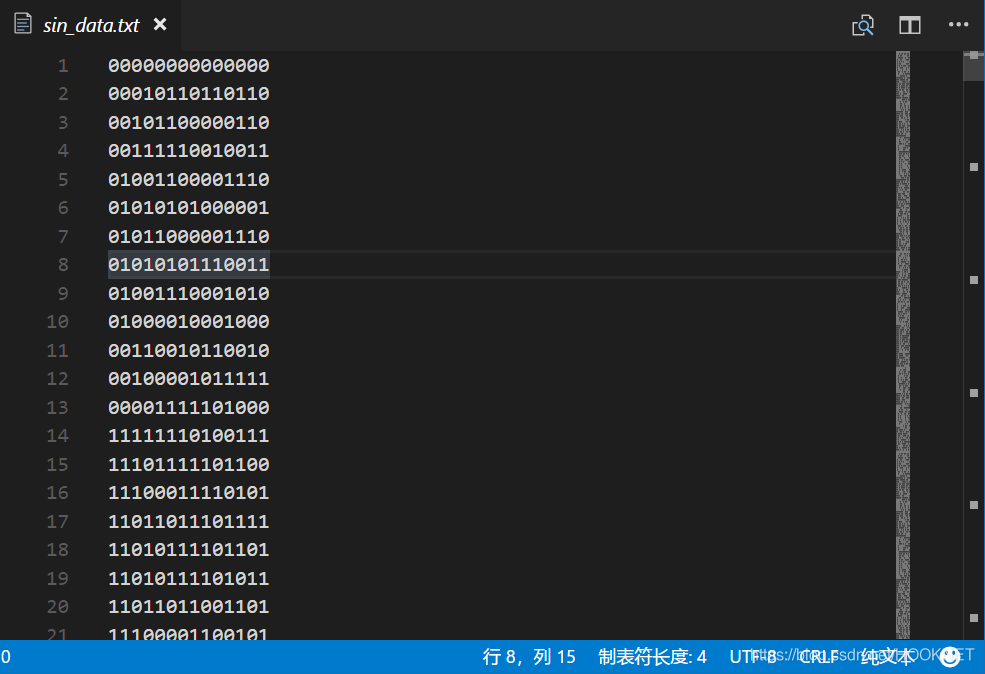Click the vertical scrollbar thumb at top
Screen dimensions: 985x674
974,65
